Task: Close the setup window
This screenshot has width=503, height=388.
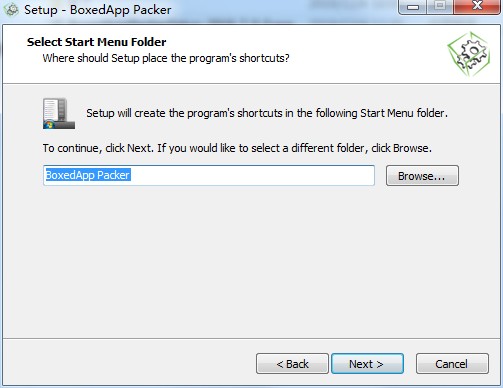Action: 477,6
